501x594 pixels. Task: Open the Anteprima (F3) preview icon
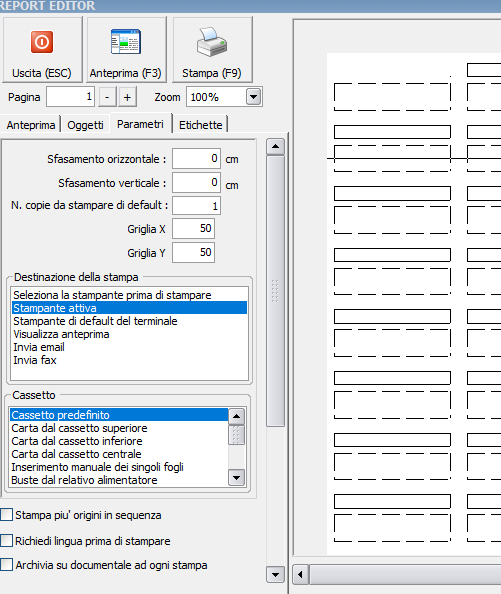point(126,41)
